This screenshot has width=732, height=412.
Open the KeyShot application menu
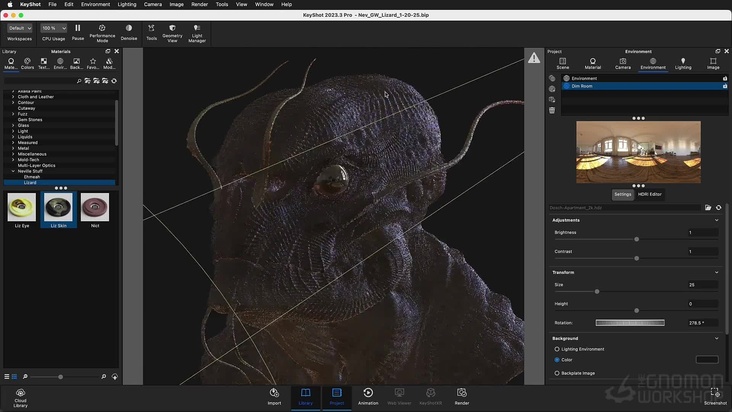(30, 4)
